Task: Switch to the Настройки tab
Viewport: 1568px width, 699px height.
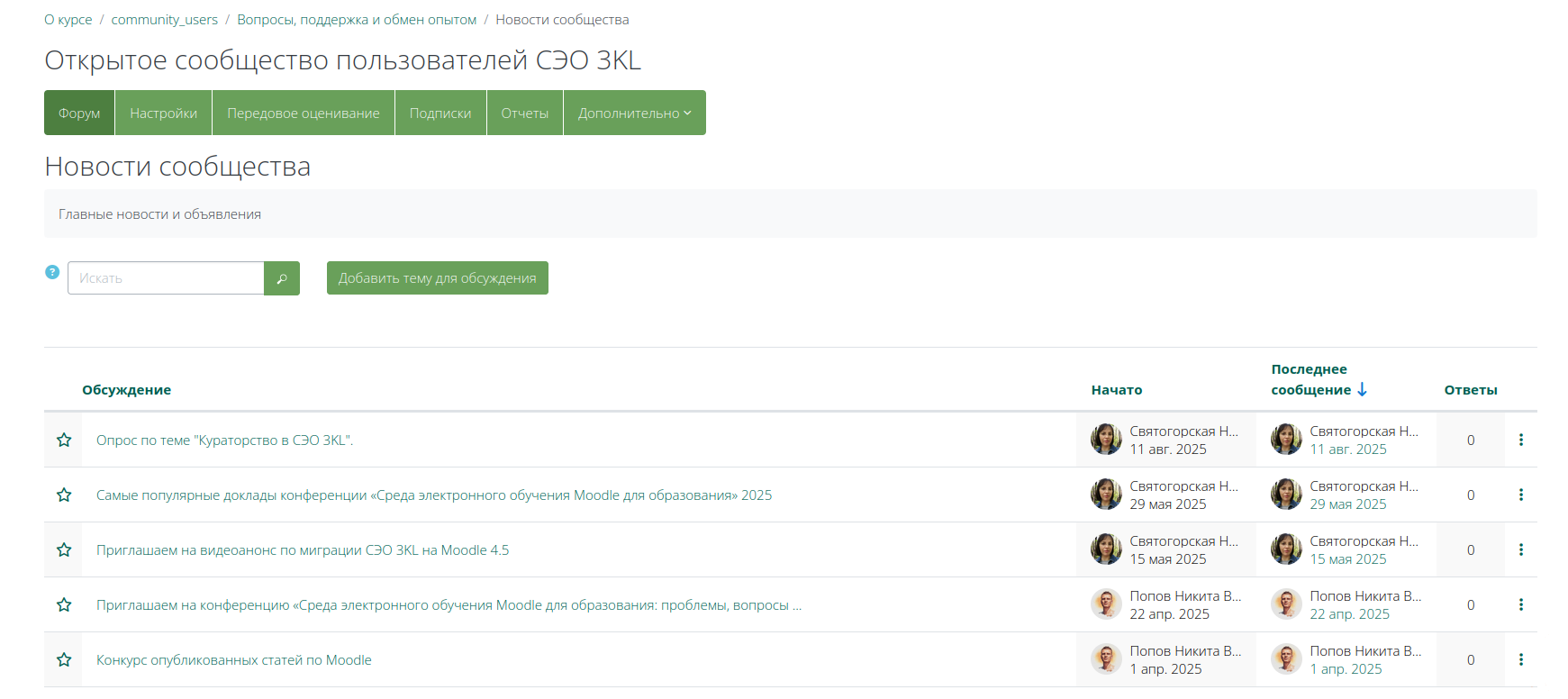Action: pos(163,113)
